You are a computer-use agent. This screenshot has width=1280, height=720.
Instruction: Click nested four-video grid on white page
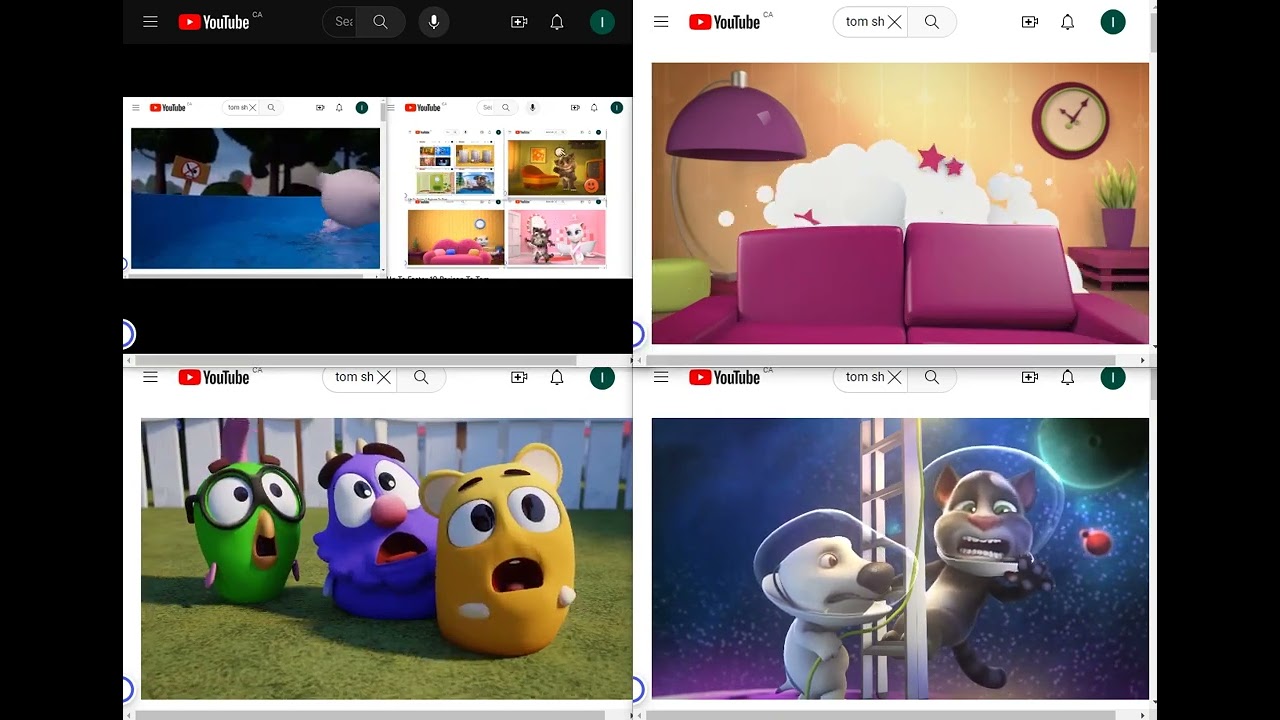(x=506, y=197)
